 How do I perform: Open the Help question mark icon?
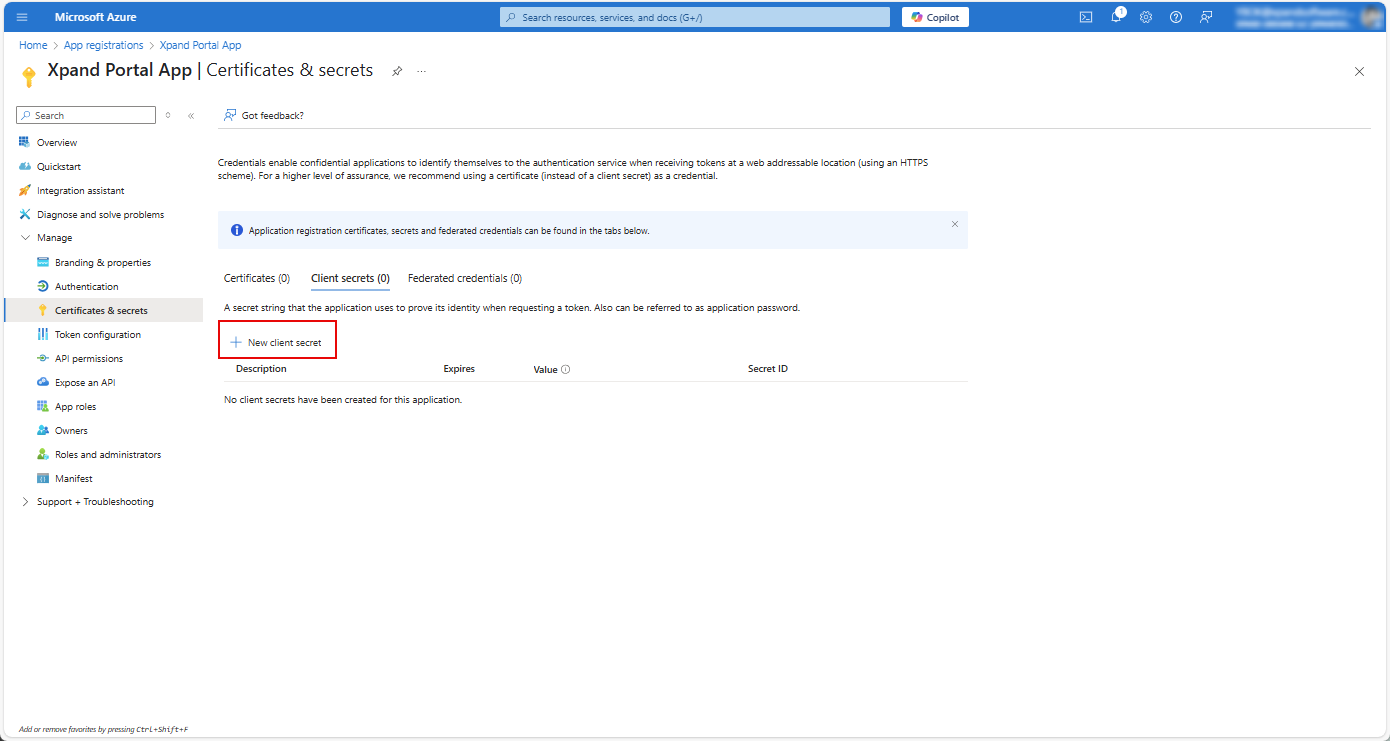pos(1176,17)
